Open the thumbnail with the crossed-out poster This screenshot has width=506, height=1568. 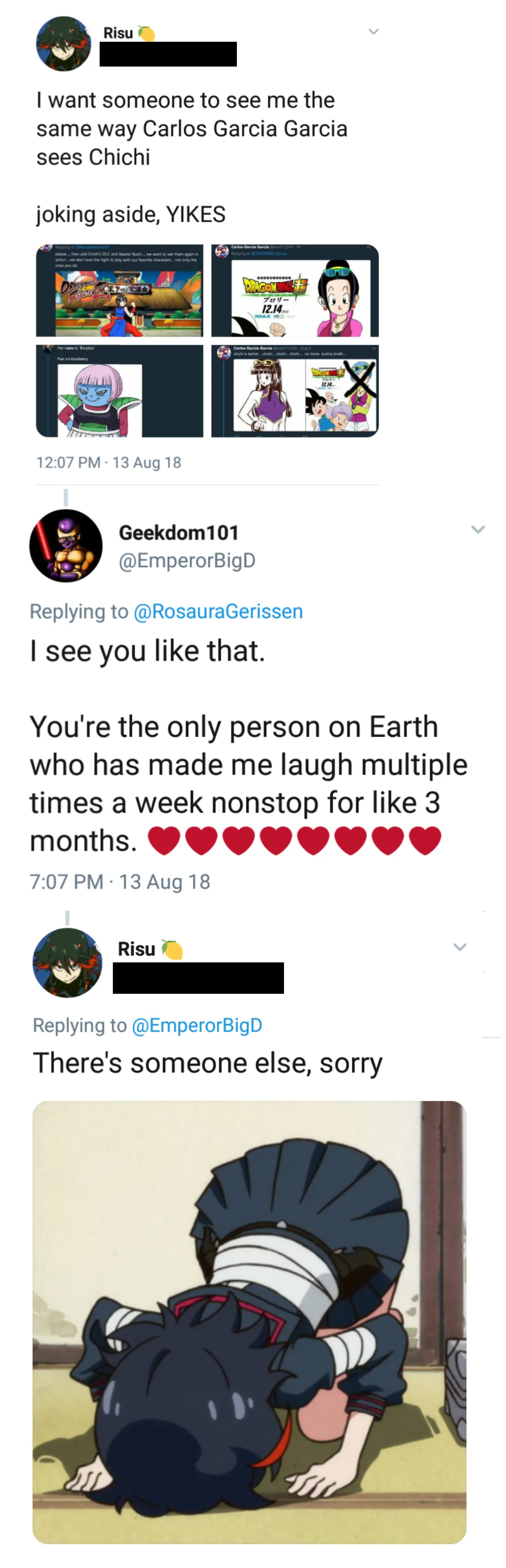[295, 391]
